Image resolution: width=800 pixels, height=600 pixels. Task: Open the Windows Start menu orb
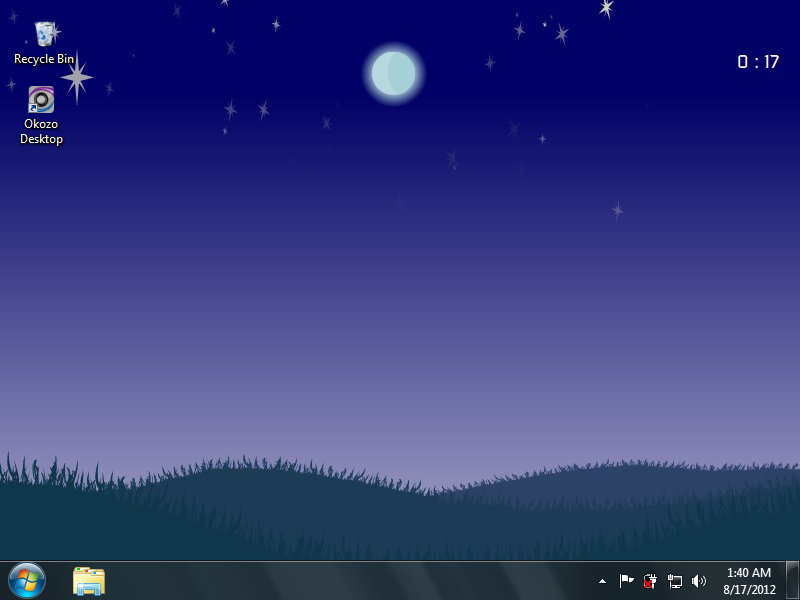pos(27,581)
